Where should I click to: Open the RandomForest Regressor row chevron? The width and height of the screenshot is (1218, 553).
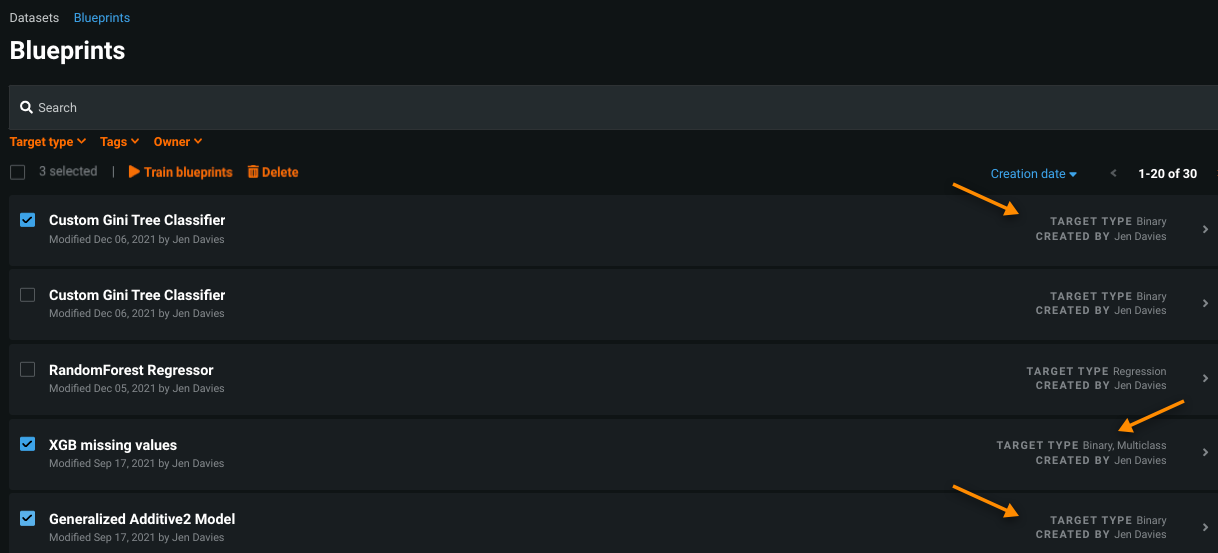tap(1205, 378)
